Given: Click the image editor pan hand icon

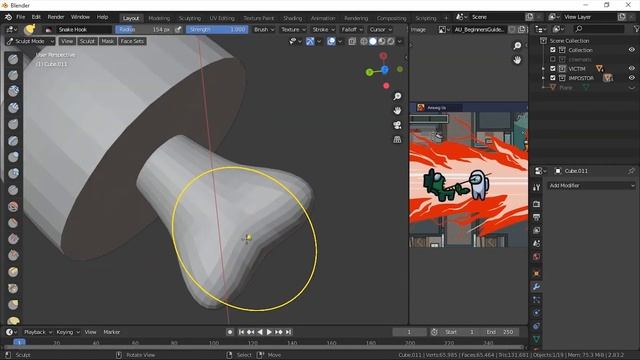Looking at the screenshot, I should tap(517, 60).
